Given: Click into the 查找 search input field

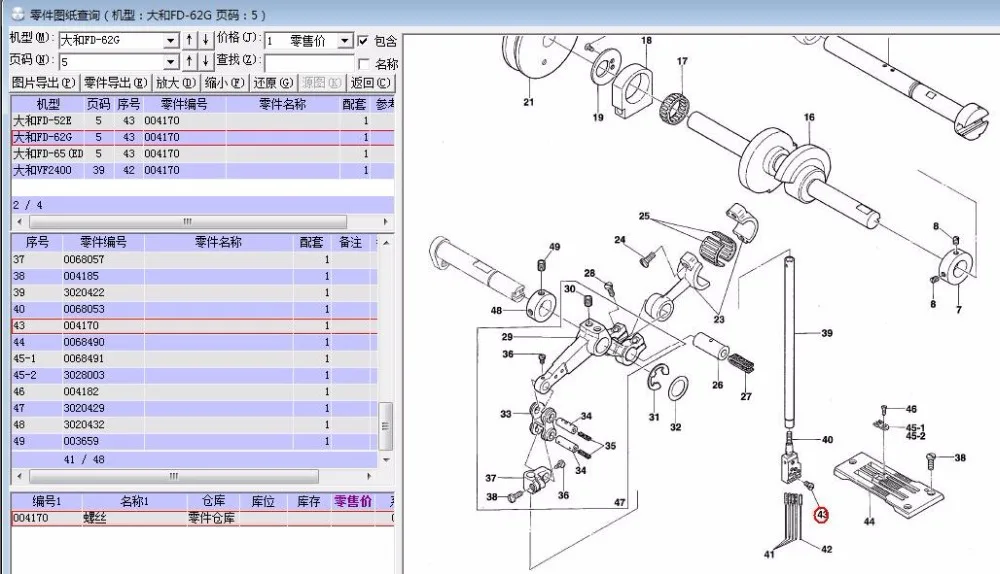Looking at the screenshot, I should [309, 63].
